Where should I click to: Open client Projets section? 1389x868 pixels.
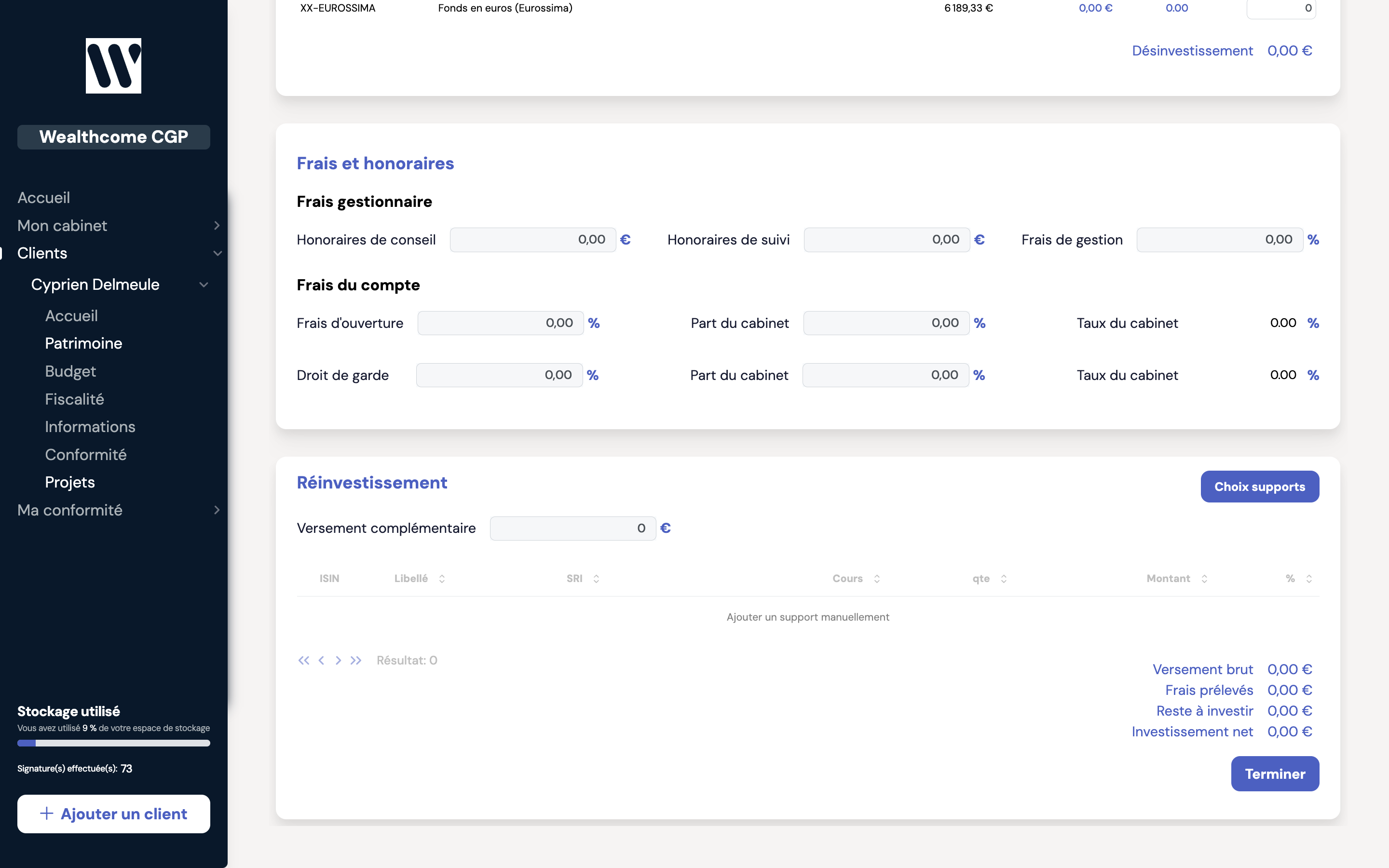coord(70,482)
